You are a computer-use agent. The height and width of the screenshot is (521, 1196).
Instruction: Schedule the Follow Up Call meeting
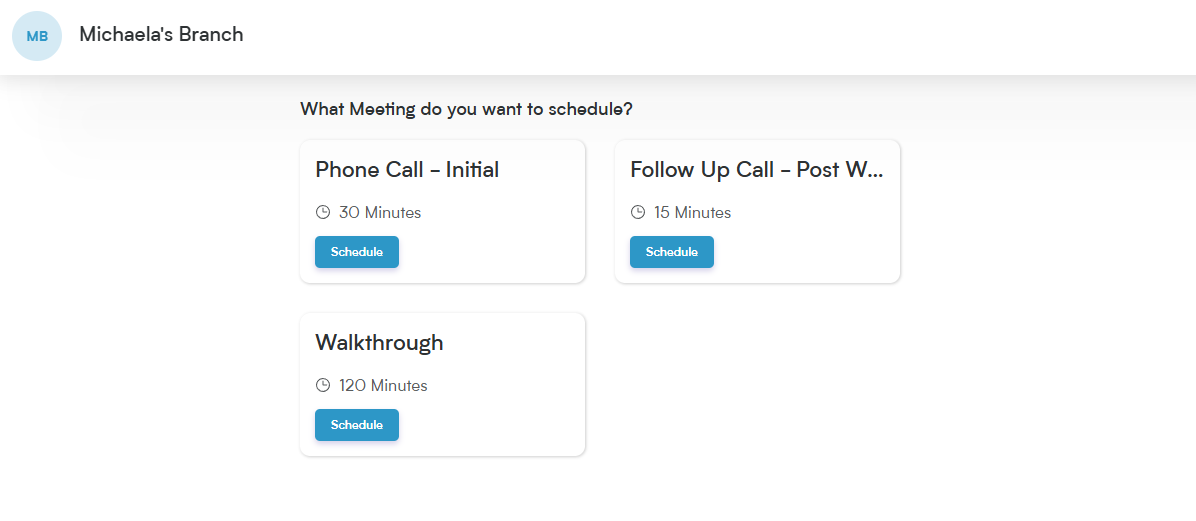coord(672,252)
